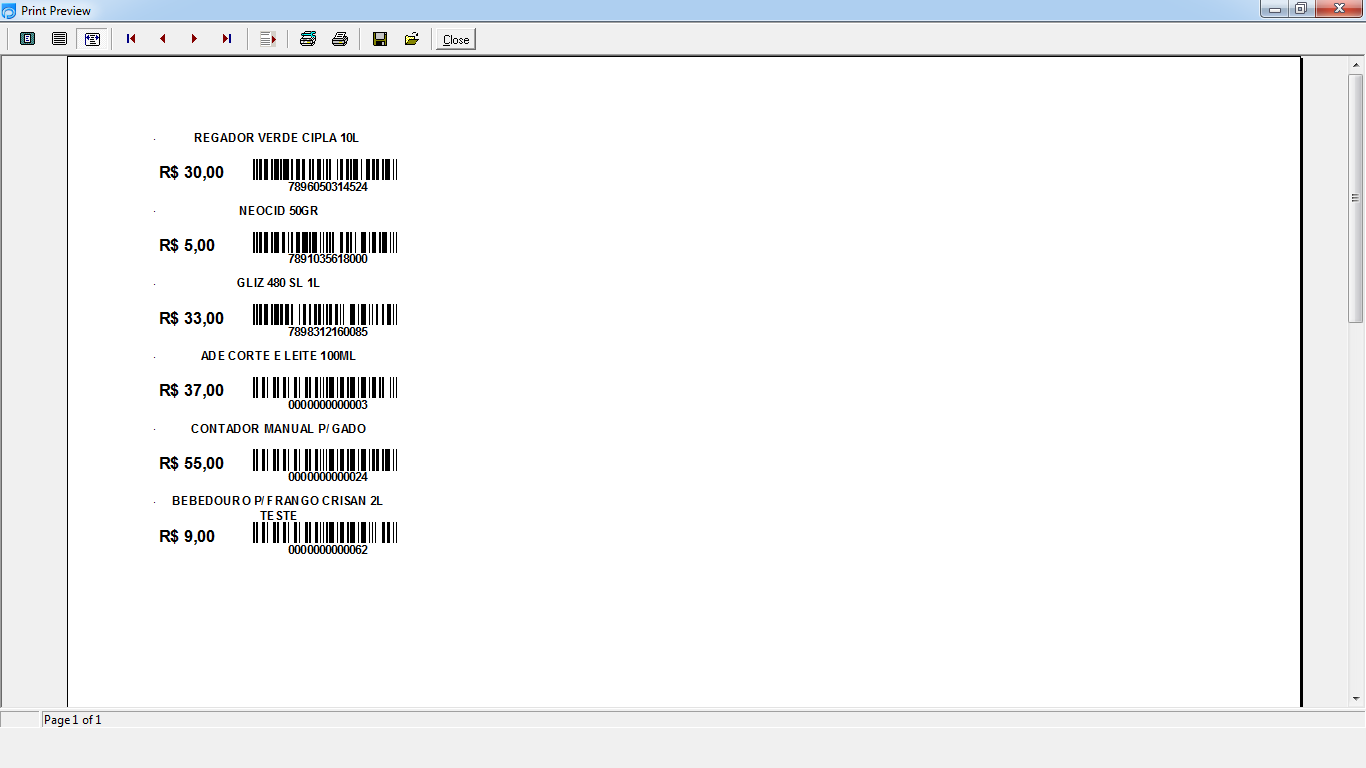Click barcode number 7898312160085

click(328, 331)
